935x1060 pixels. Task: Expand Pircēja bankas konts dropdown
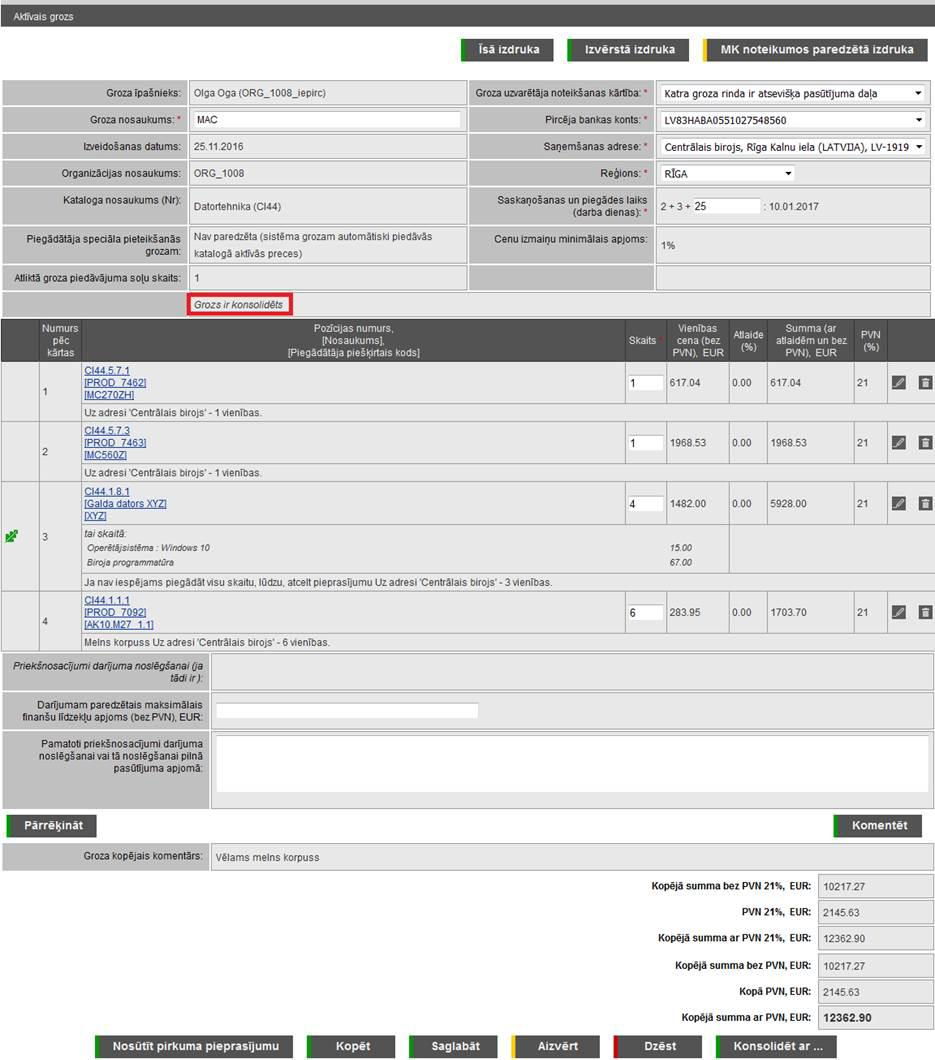[x=791, y=121]
